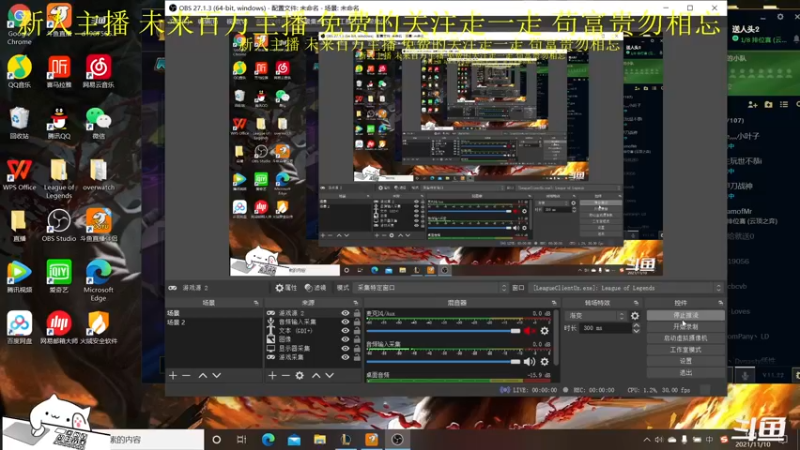
Task: Pop out the 混音器 dock panel
Action: pyautogui.click(x=554, y=303)
